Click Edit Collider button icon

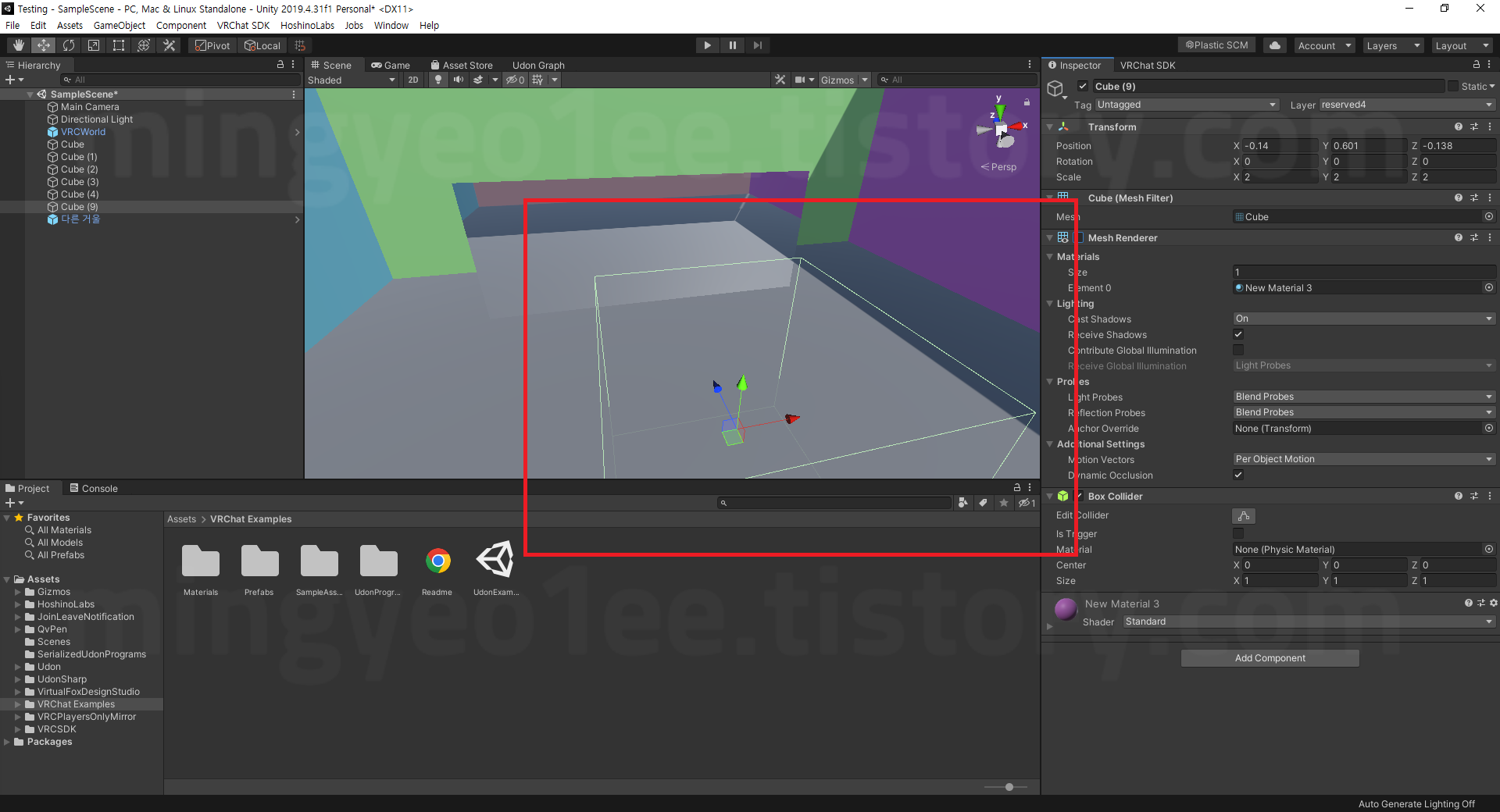tap(1244, 516)
